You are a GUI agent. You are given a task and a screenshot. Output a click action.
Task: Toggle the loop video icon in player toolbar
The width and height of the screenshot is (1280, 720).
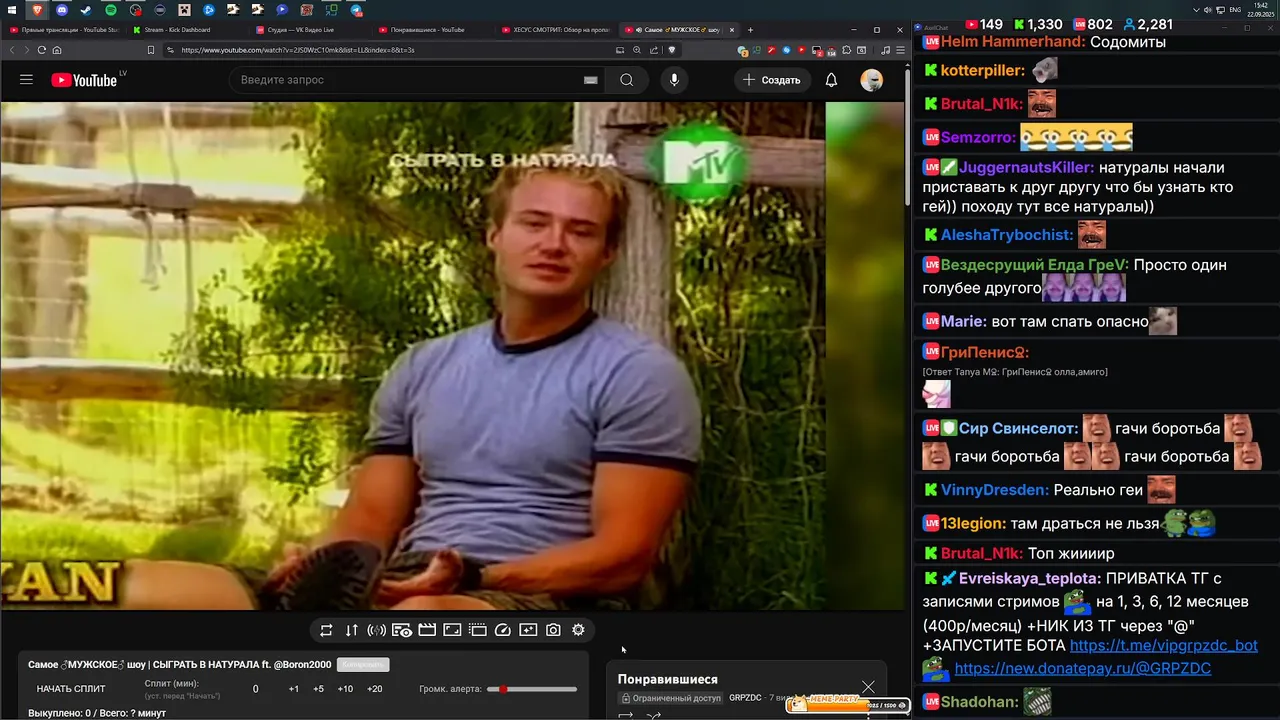[x=326, y=630]
